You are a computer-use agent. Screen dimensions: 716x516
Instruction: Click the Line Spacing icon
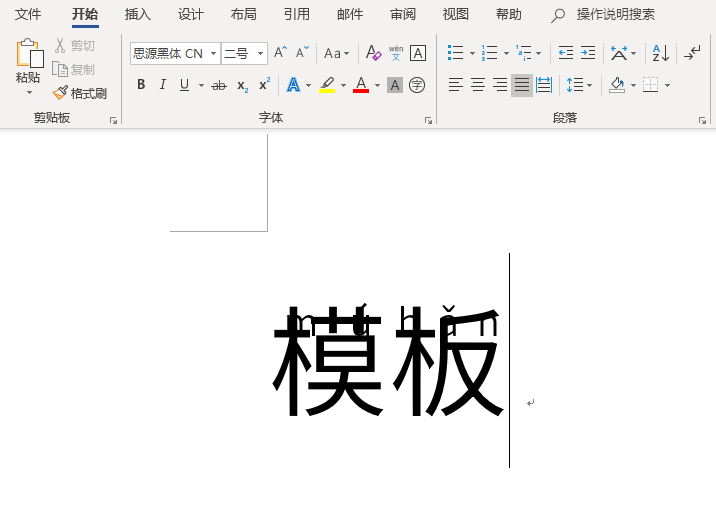[x=575, y=85]
